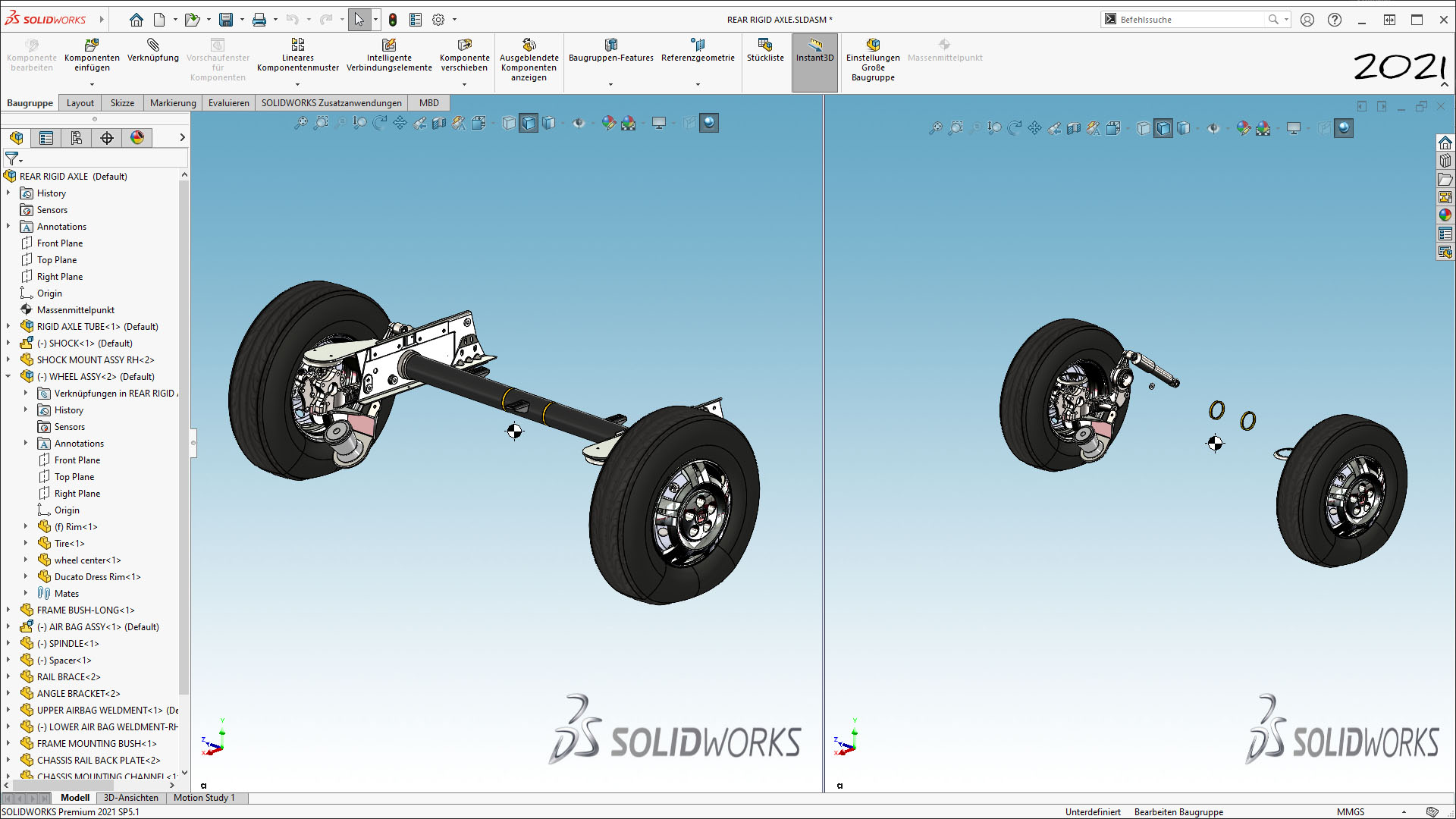Open Appearances tab in right task pane
The height and width of the screenshot is (819, 1456).
point(1445,215)
